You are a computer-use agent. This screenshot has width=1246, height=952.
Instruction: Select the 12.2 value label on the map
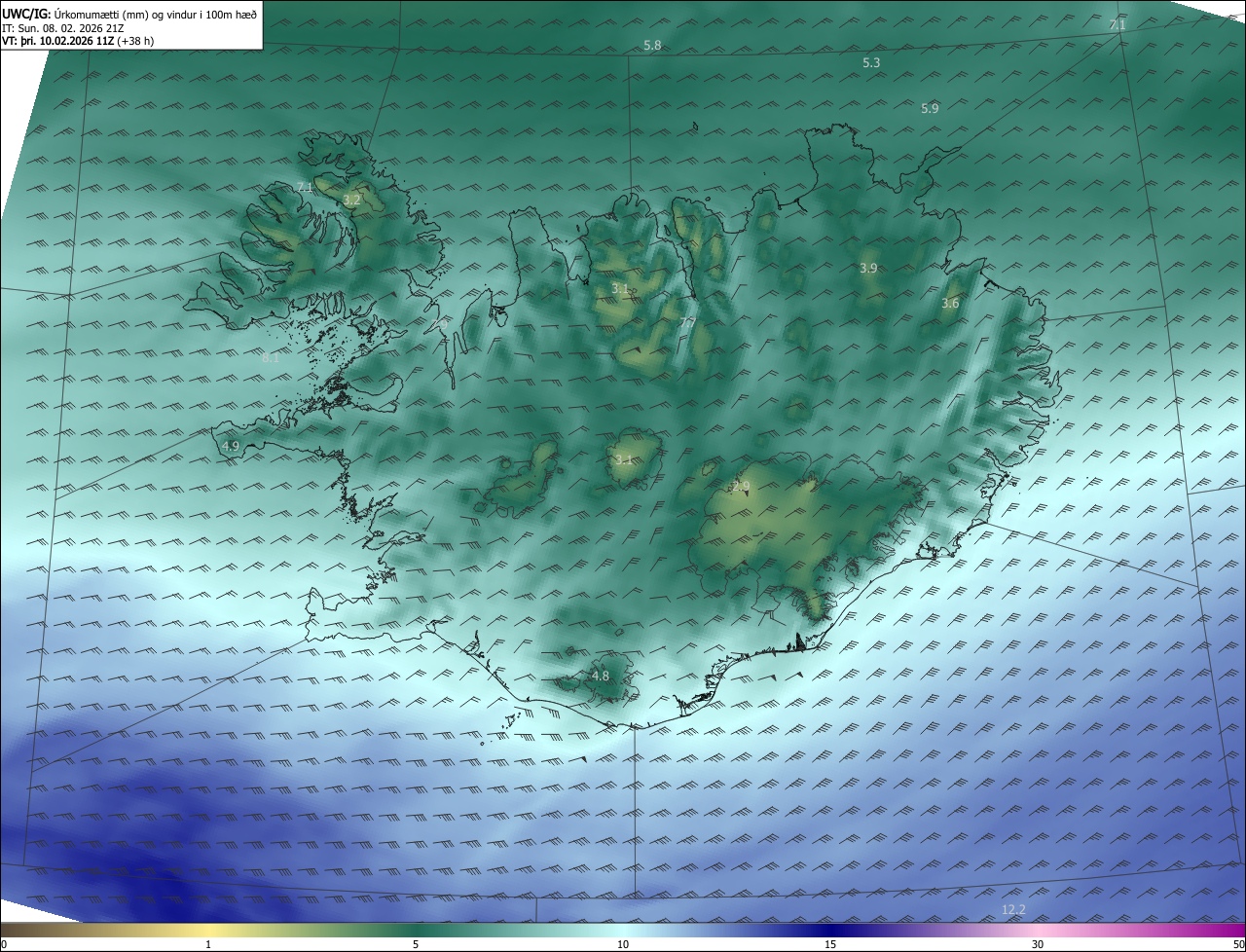[x=1013, y=910]
